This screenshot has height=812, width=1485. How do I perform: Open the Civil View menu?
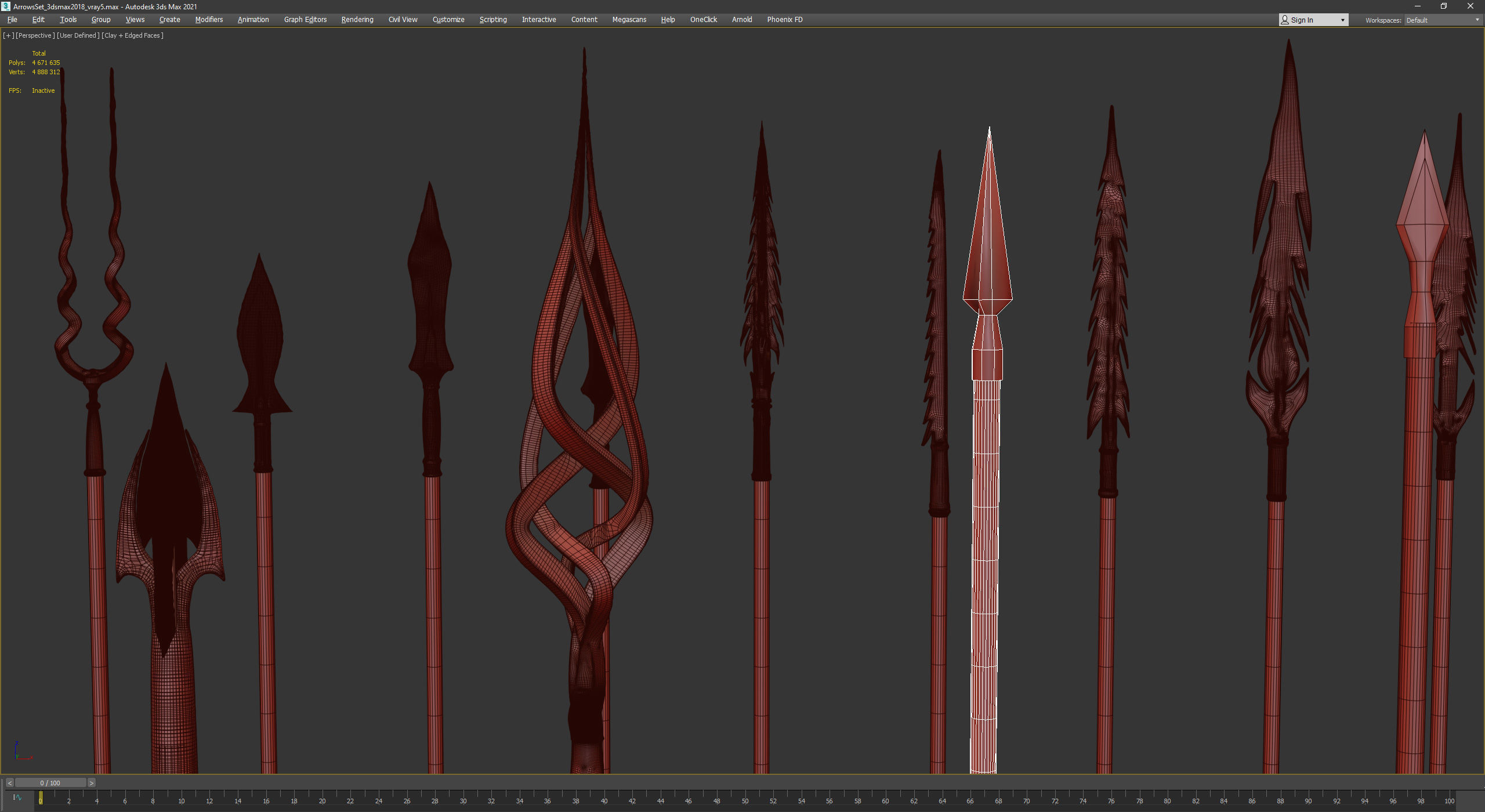coord(403,20)
